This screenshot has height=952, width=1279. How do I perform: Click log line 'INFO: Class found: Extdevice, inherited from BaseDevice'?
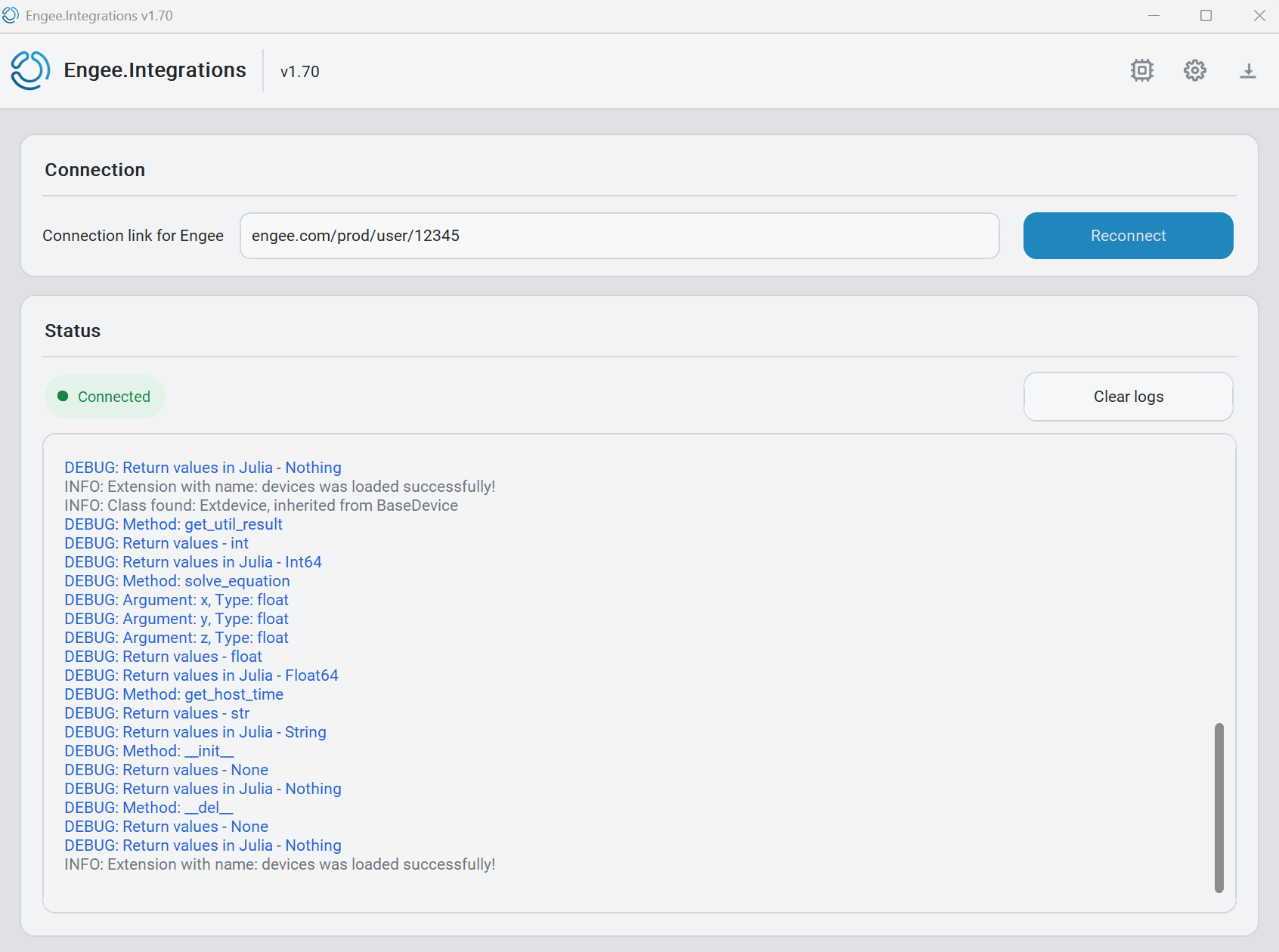coord(261,505)
